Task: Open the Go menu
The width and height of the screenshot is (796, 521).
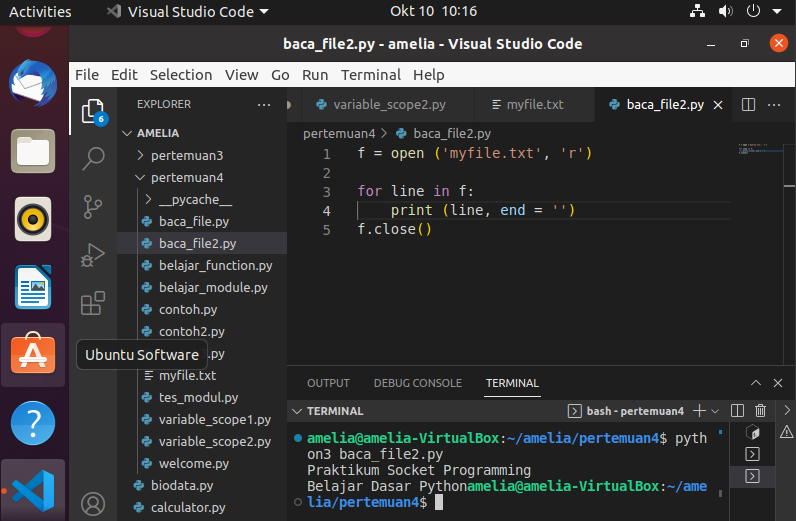Action: (x=280, y=75)
